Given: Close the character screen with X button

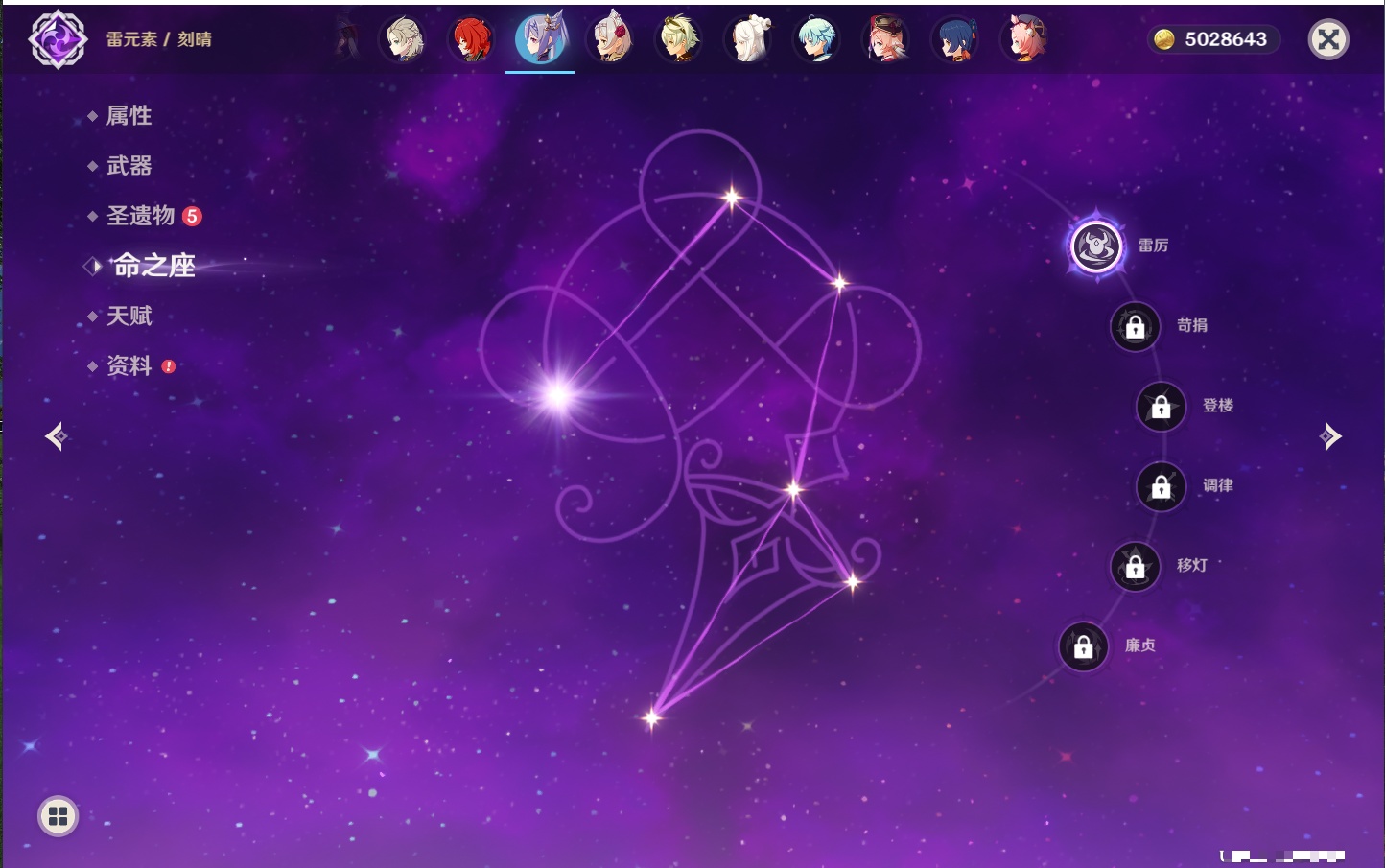Looking at the screenshot, I should pos(1328,39).
